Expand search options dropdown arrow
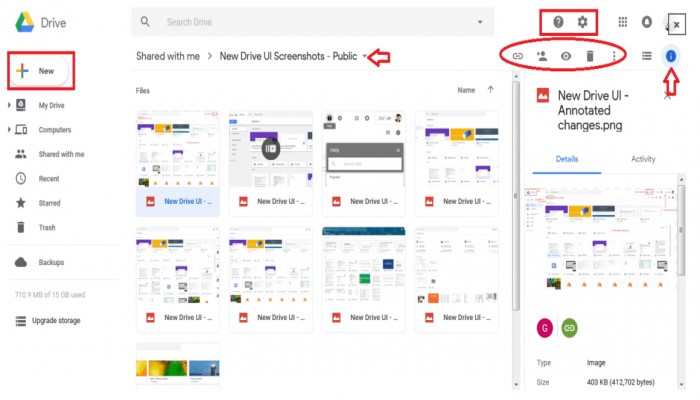700x400 pixels. [482, 21]
